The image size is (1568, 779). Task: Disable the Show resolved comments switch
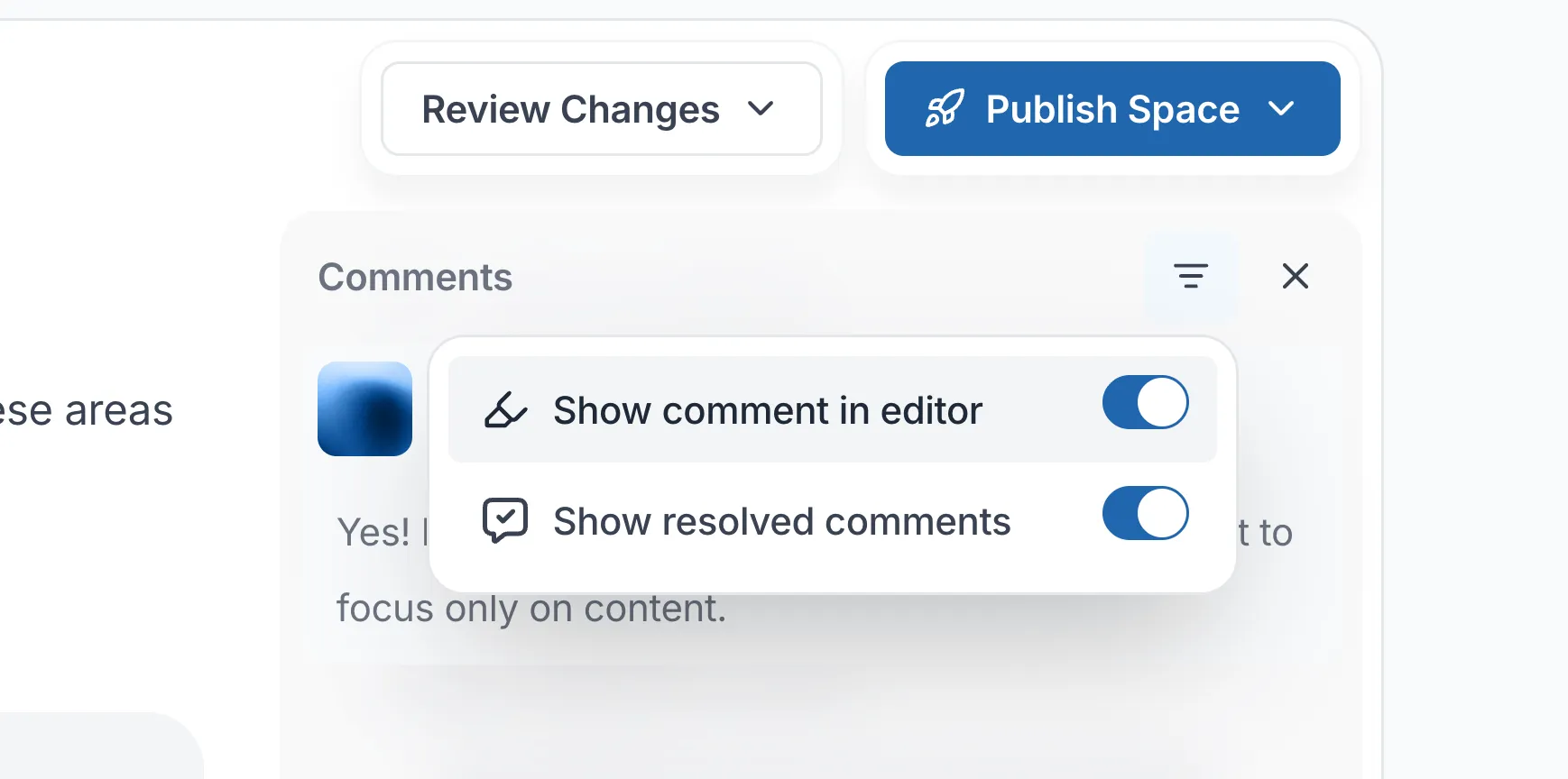pyautogui.click(x=1146, y=513)
